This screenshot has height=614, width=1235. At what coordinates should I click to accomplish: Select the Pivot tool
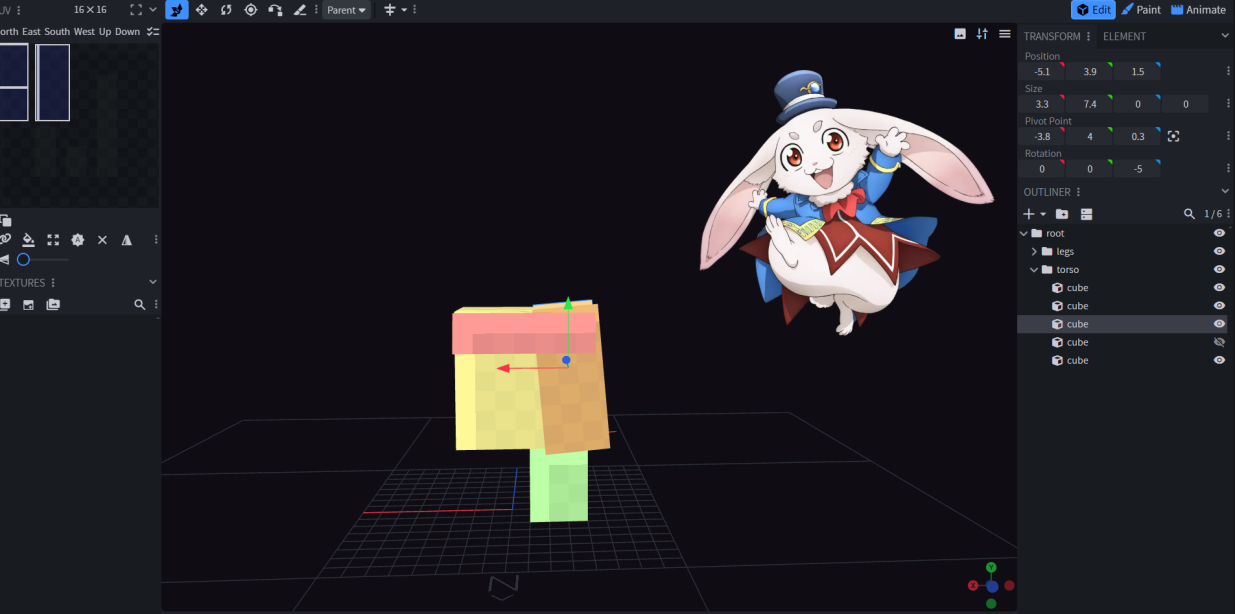point(251,10)
